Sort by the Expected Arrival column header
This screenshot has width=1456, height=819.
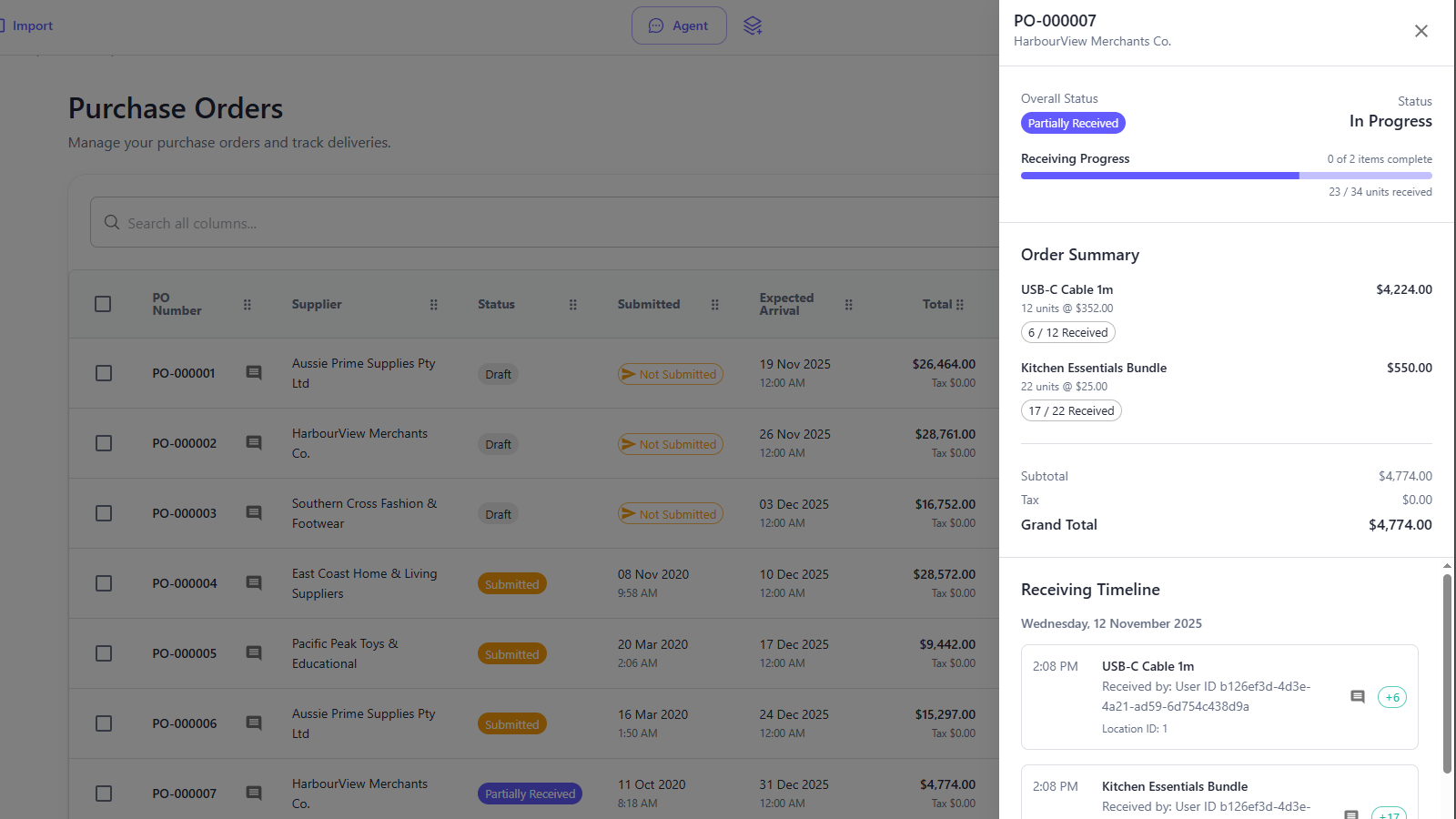click(786, 304)
